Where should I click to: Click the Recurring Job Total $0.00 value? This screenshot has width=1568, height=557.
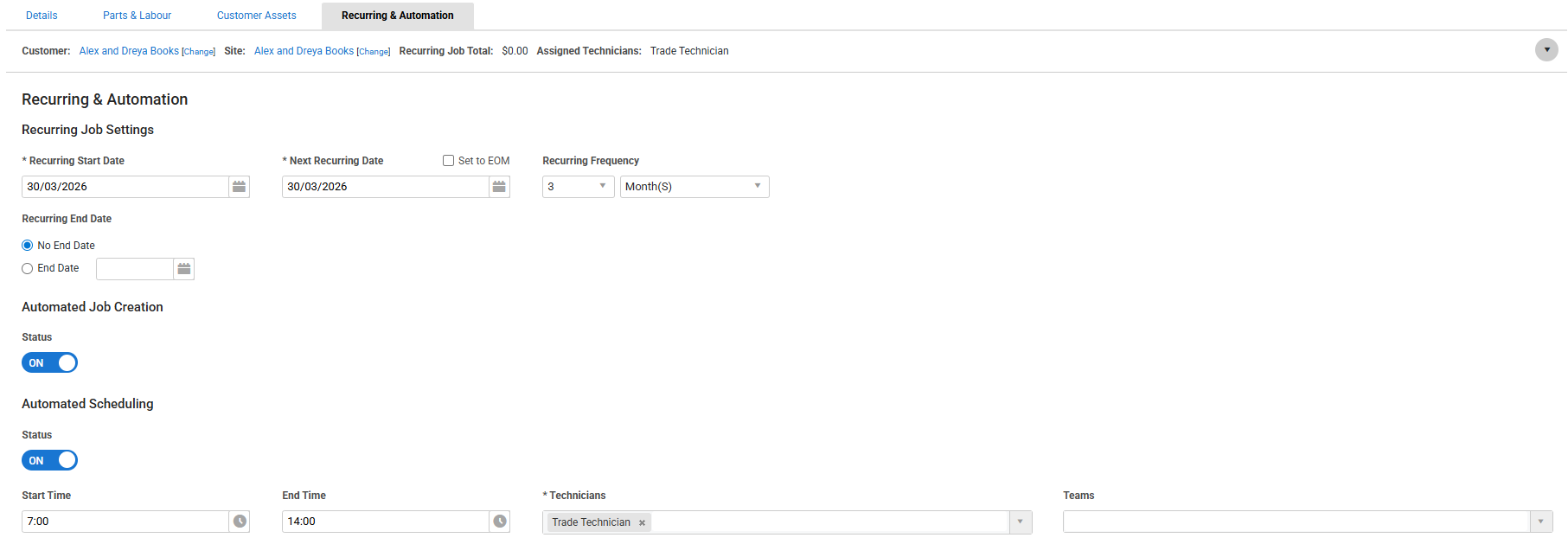515,51
